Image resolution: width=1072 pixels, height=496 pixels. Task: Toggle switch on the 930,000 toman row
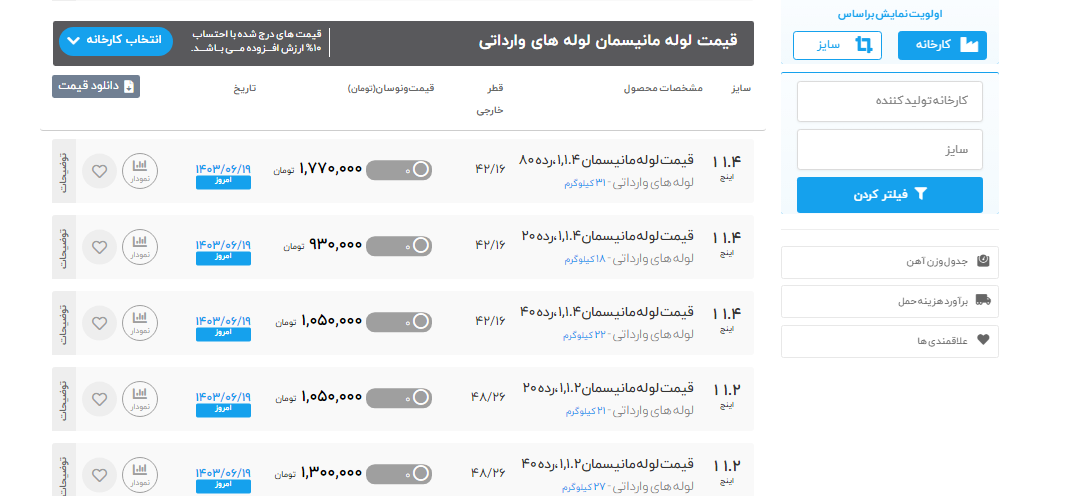399,246
